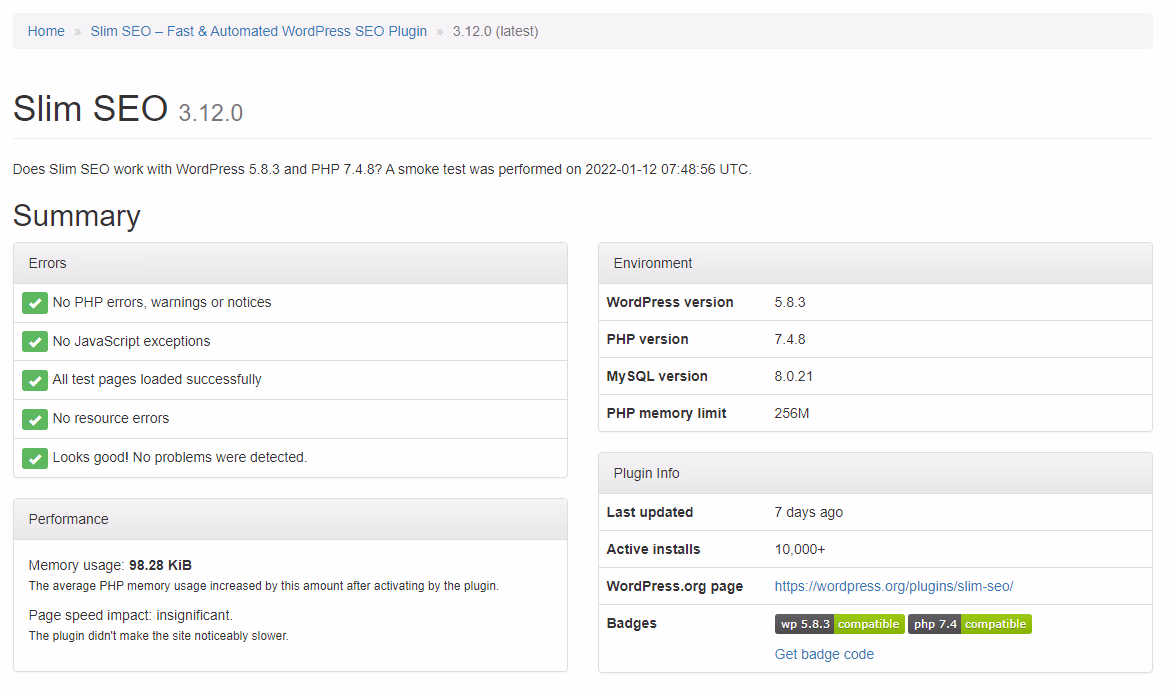Image resolution: width=1171 pixels, height=692 pixels.
Task: Open the wordpress.org/plugins/slim-seo link
Action: [x=893, y=586]
